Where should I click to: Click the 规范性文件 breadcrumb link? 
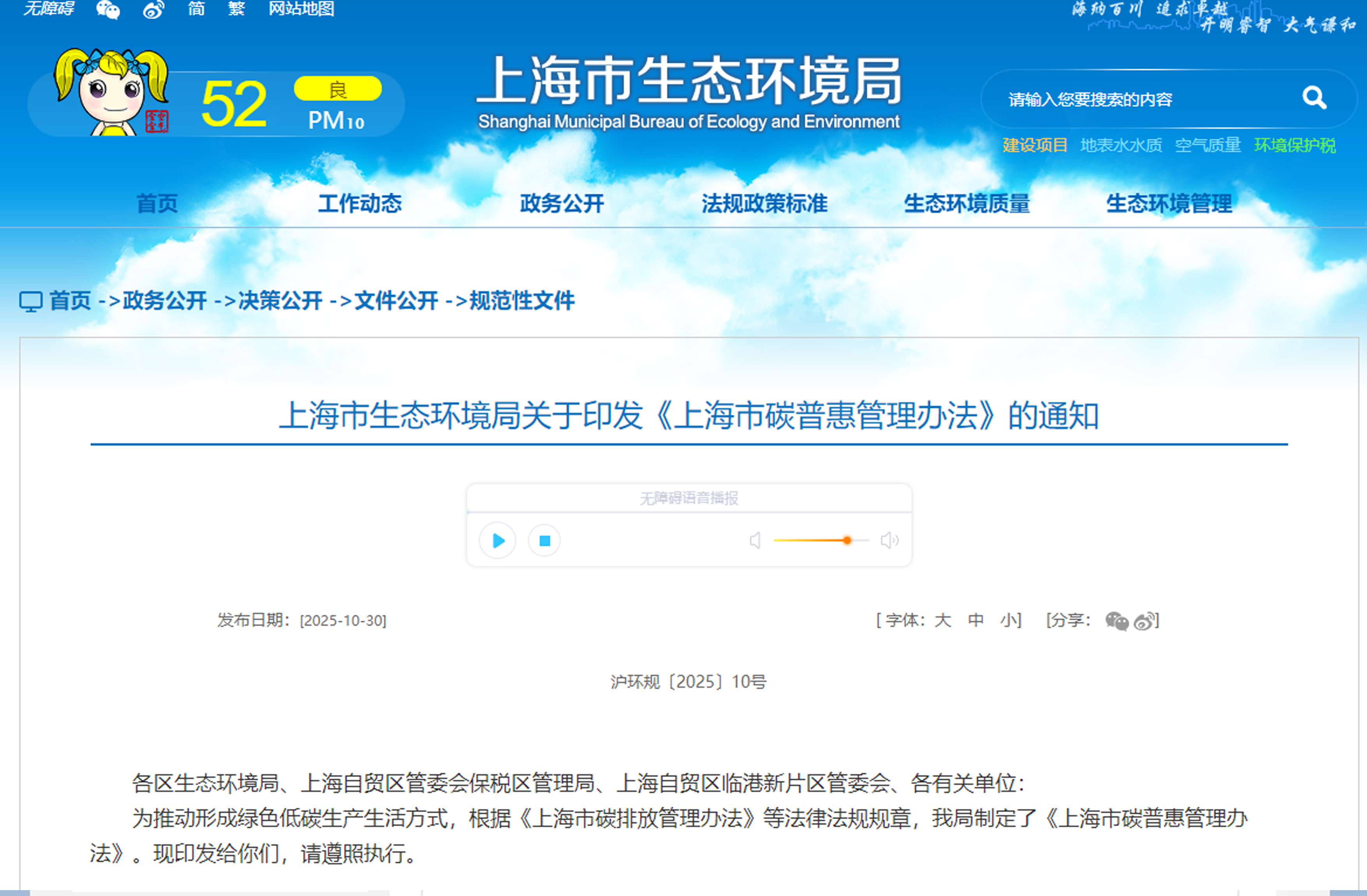[521, 300]
